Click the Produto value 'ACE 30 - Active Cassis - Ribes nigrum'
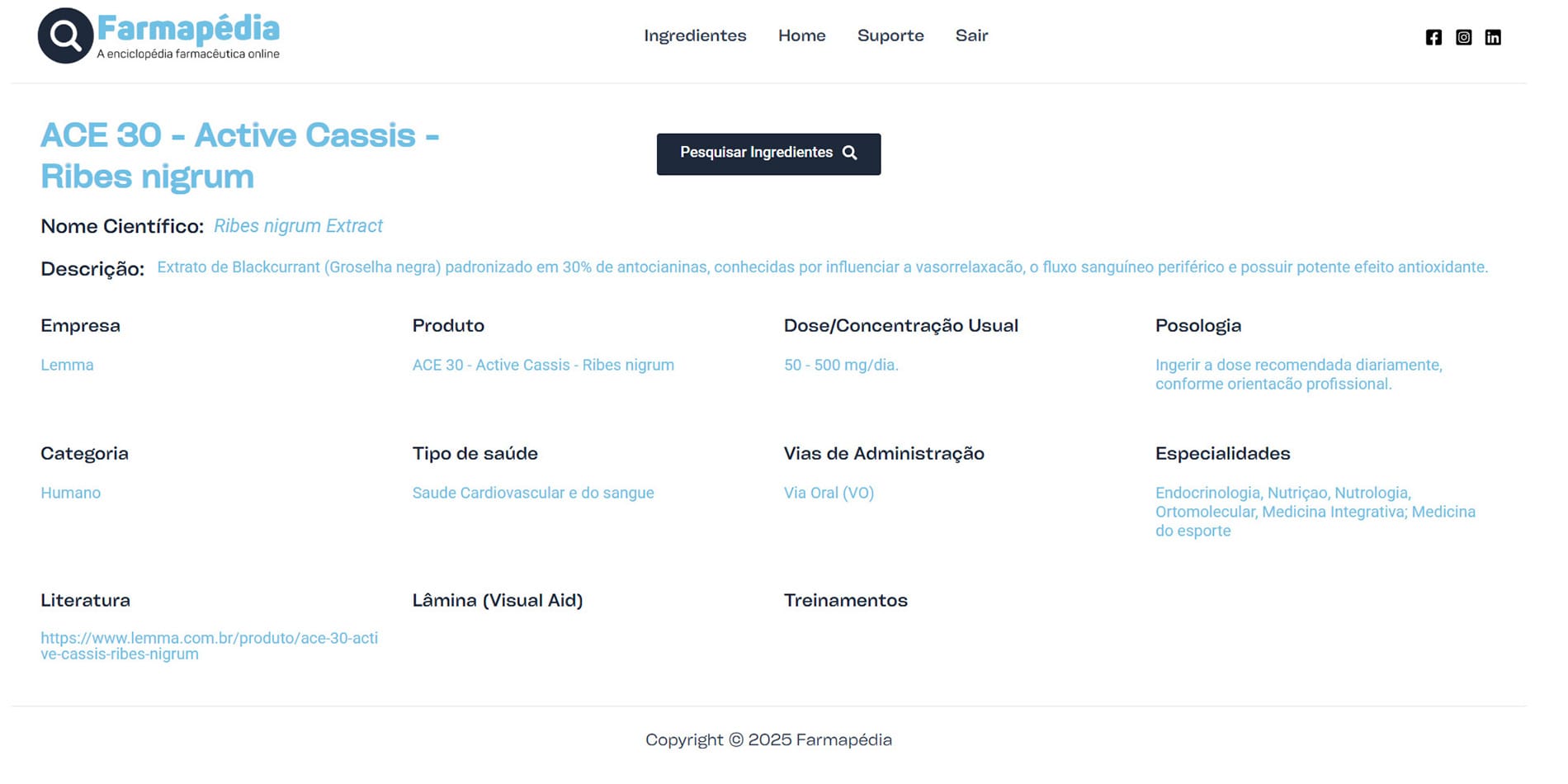1568x784 pixels. tap(543, 365)
